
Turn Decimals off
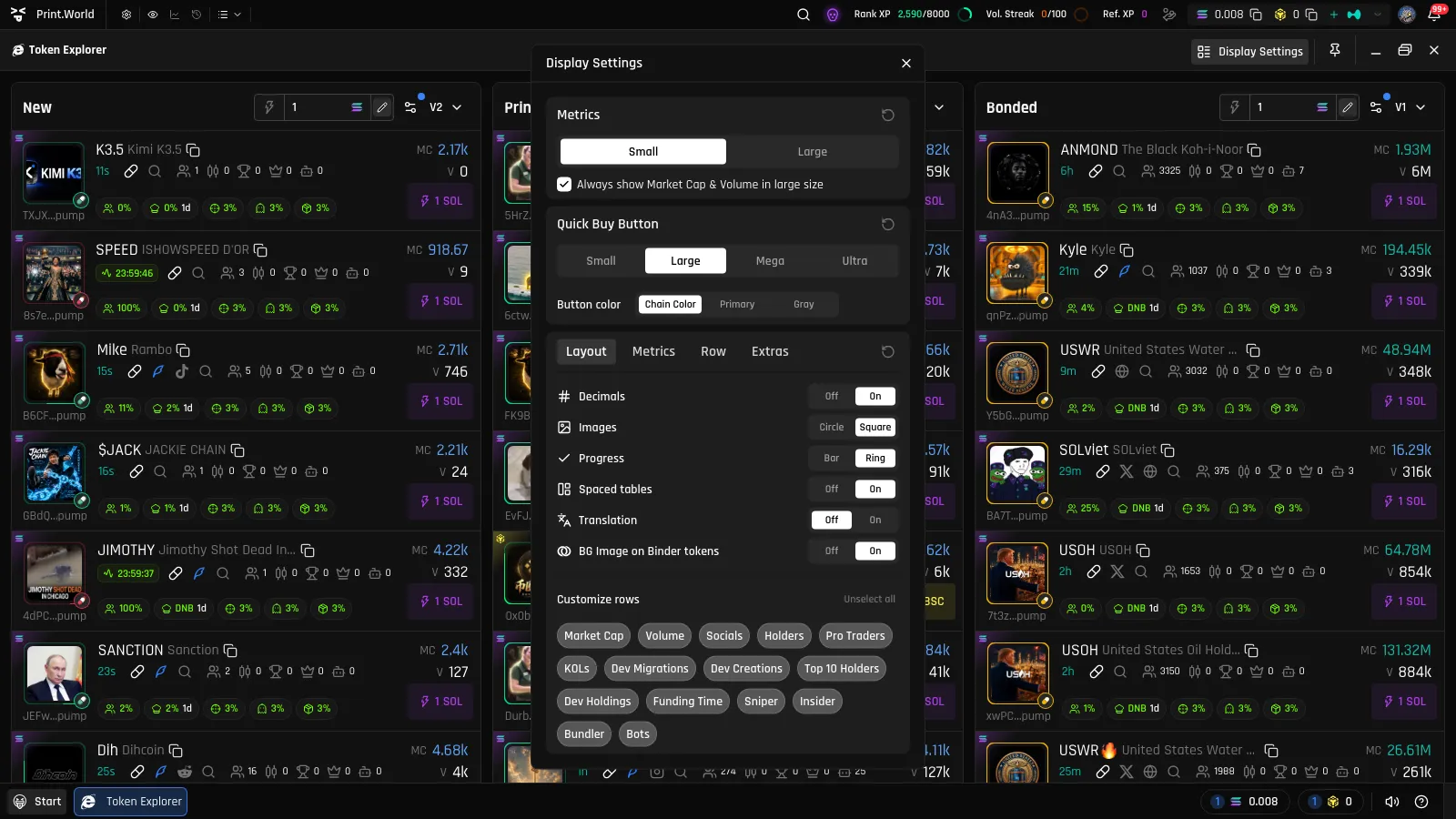coord(832,396)
